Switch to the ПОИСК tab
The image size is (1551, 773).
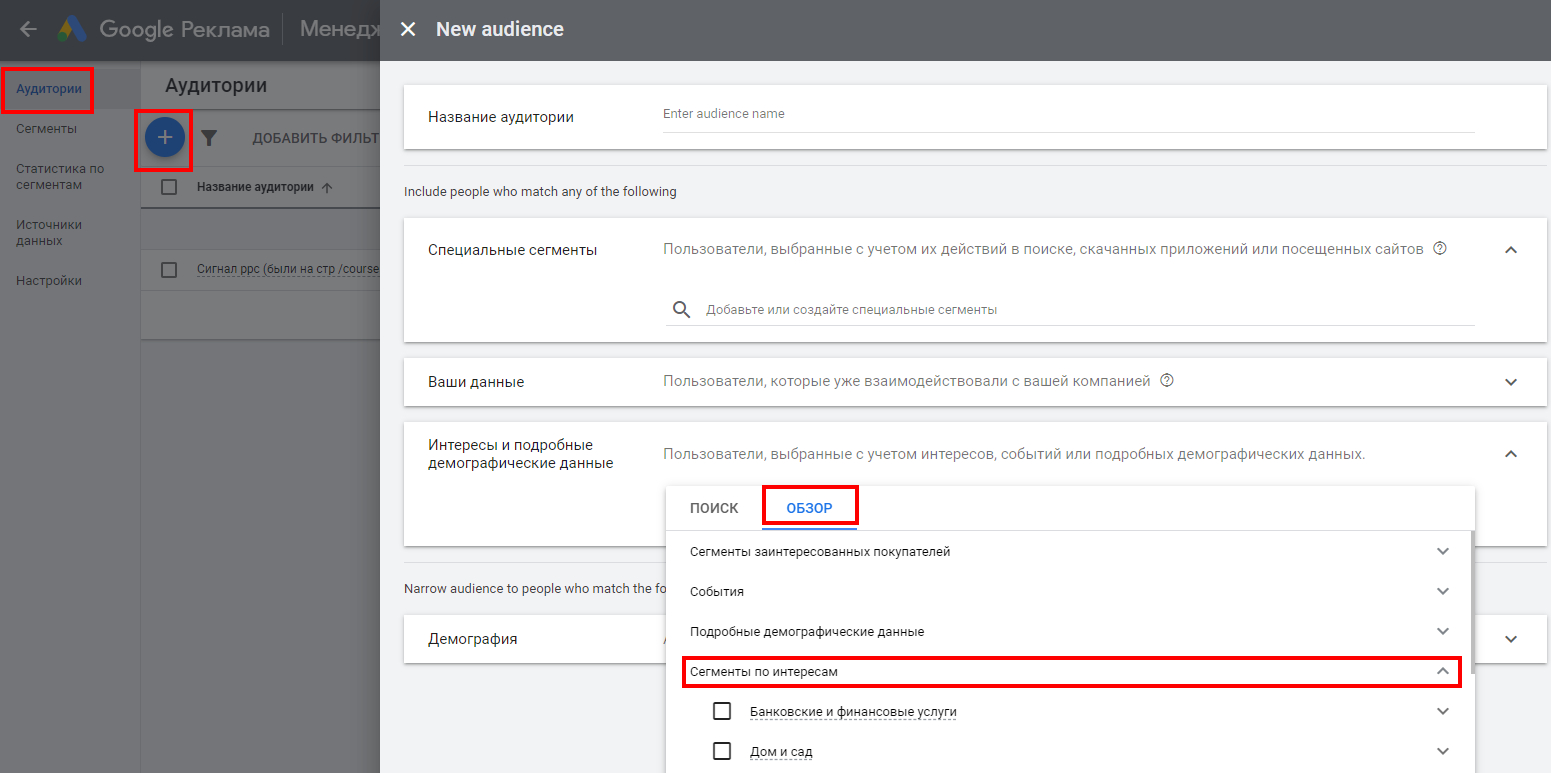click(x=714, y=508)
